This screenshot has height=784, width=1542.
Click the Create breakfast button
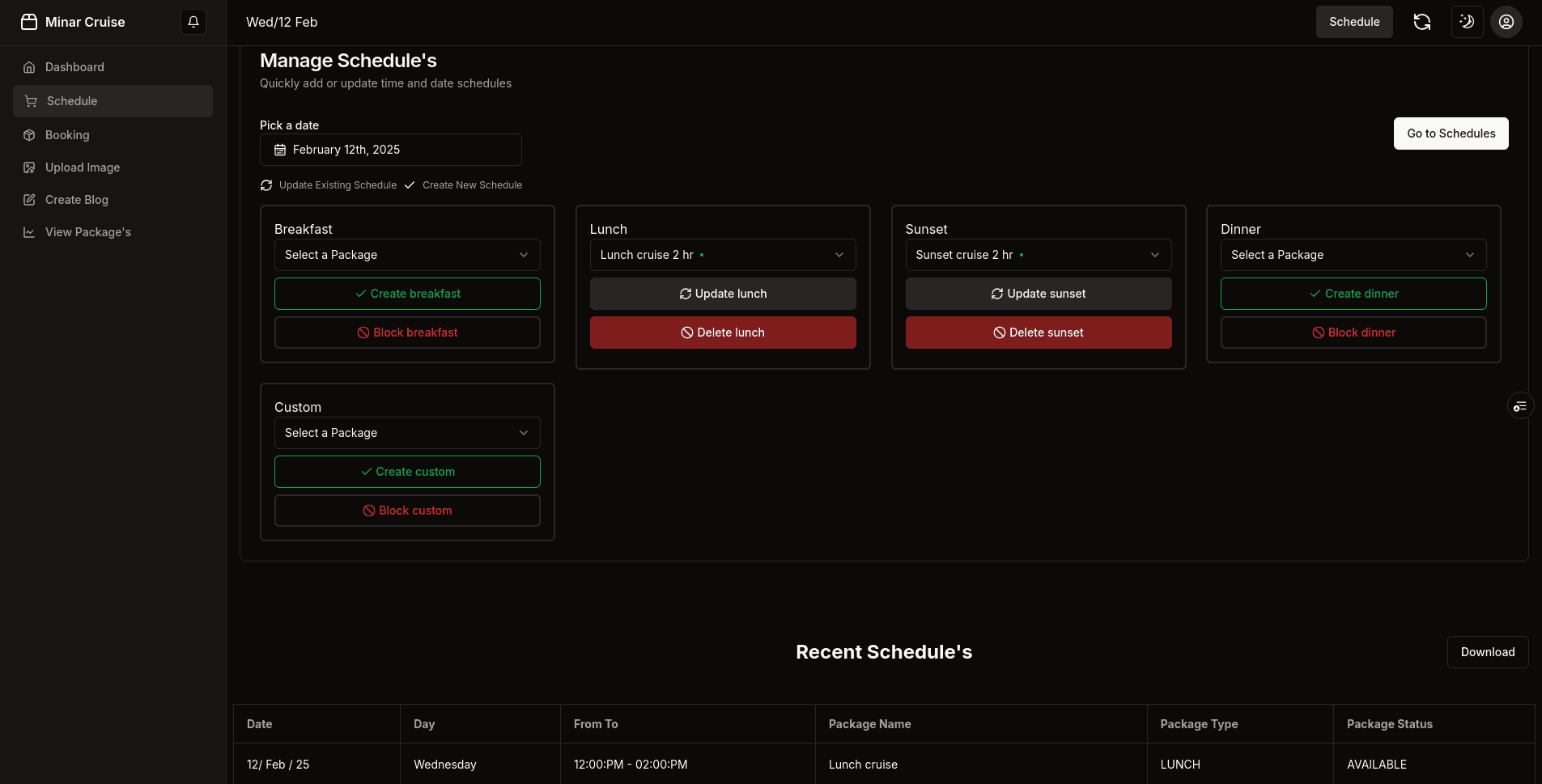pyautogui.click(x=407, y=294)
